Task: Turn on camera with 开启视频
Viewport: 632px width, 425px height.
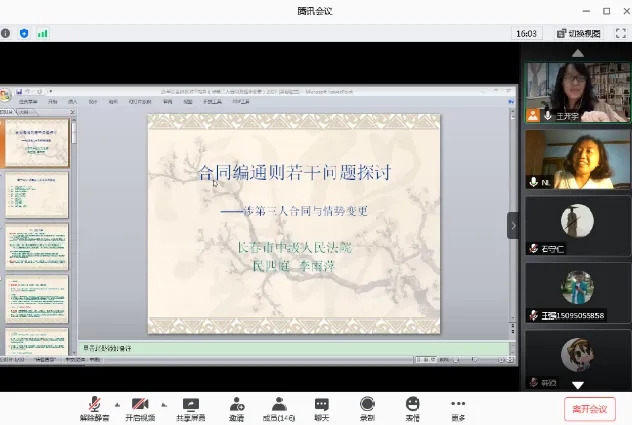Action: pos(141,407)
